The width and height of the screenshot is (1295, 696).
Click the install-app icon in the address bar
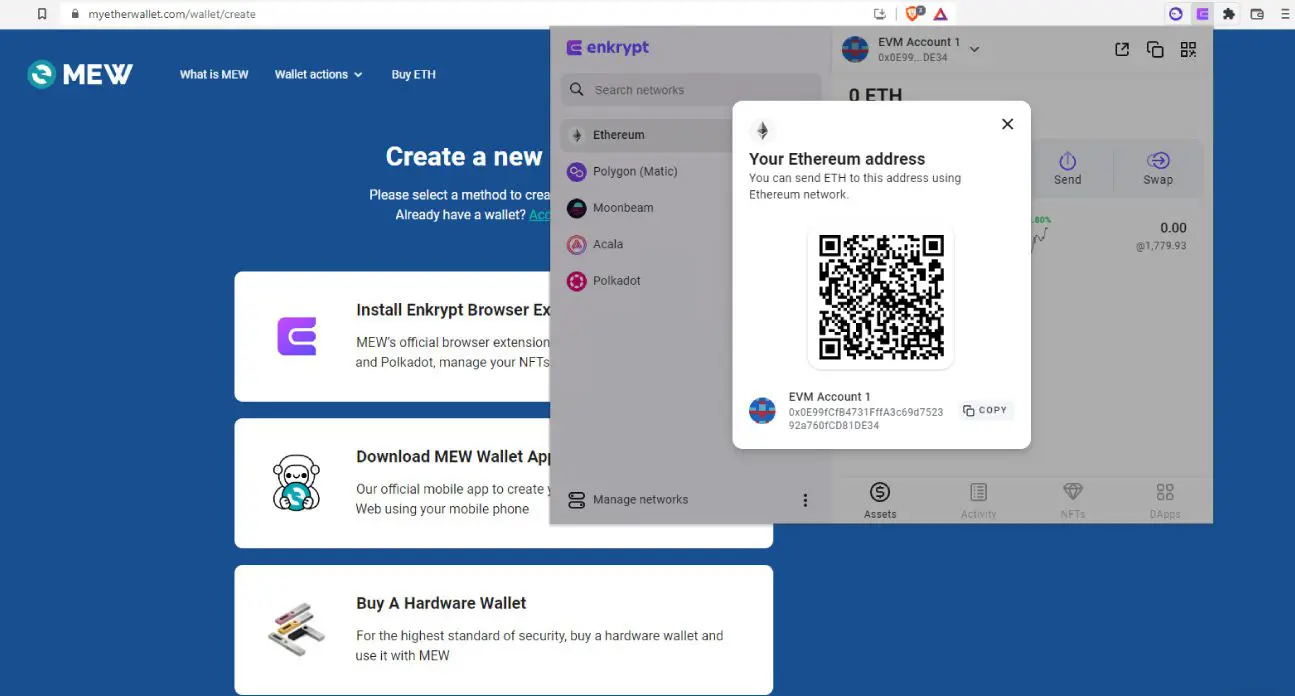click(880, 14)
